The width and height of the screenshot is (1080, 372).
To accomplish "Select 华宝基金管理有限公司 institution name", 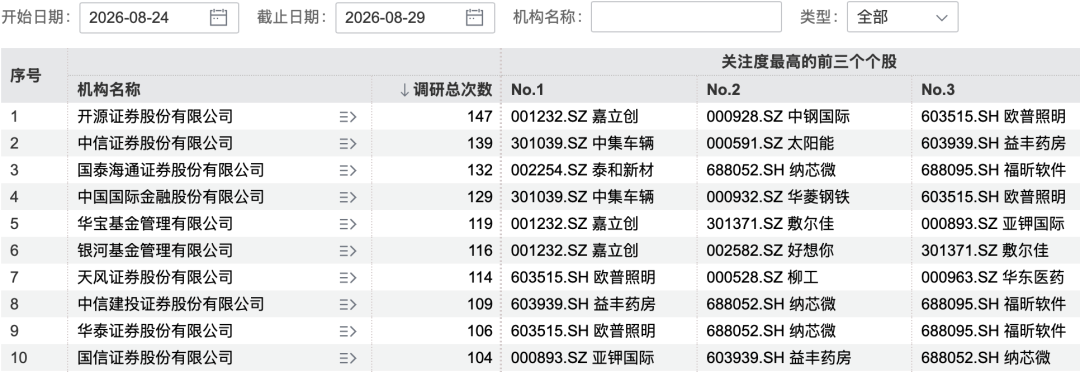I will pos(155,224).
